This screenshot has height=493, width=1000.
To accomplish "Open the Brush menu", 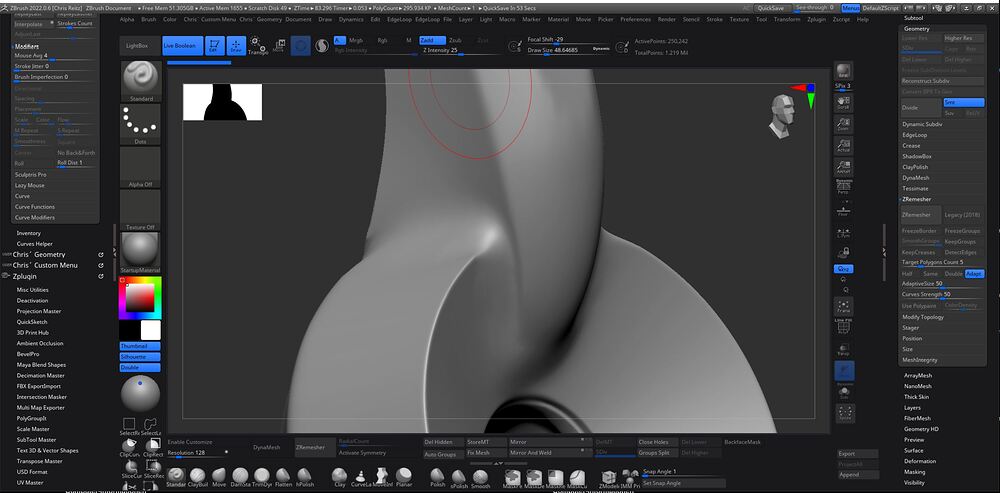I will coord(149,20).
